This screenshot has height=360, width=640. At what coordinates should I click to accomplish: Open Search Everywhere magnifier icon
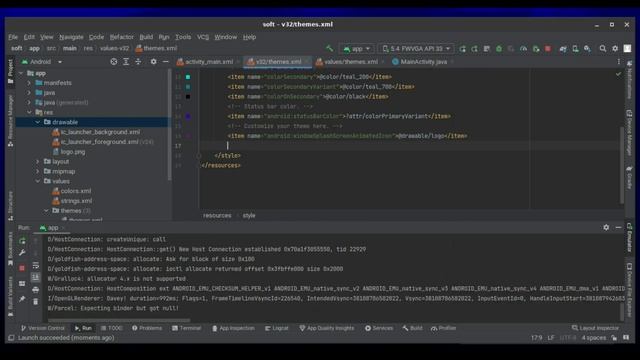602,49
